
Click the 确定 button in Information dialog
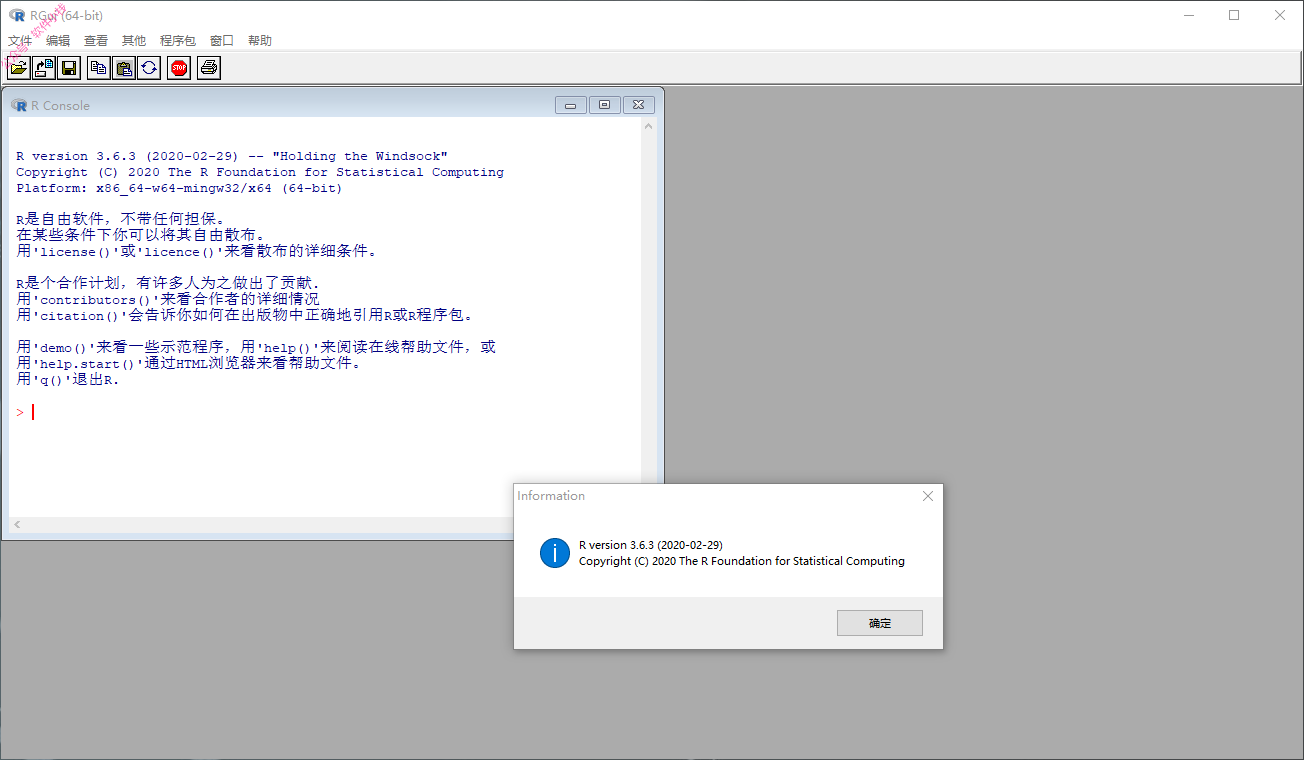(880, 623)
